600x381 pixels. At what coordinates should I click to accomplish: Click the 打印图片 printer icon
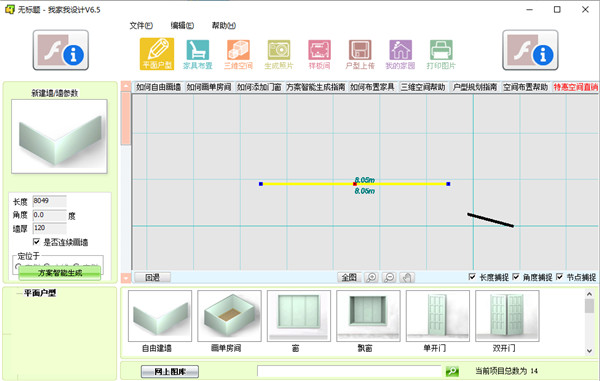click(441, 55)
